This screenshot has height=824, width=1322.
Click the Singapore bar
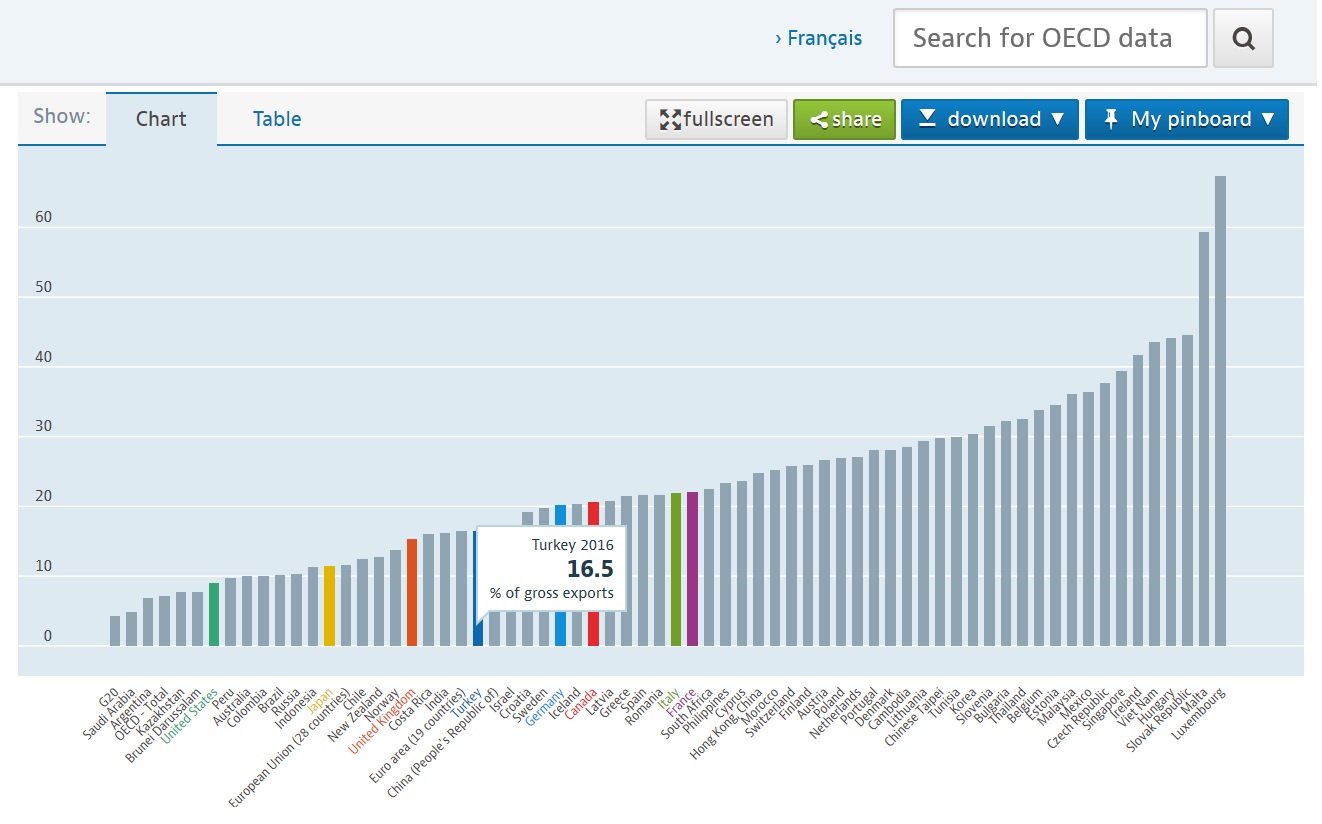[x=1121, y=508]
